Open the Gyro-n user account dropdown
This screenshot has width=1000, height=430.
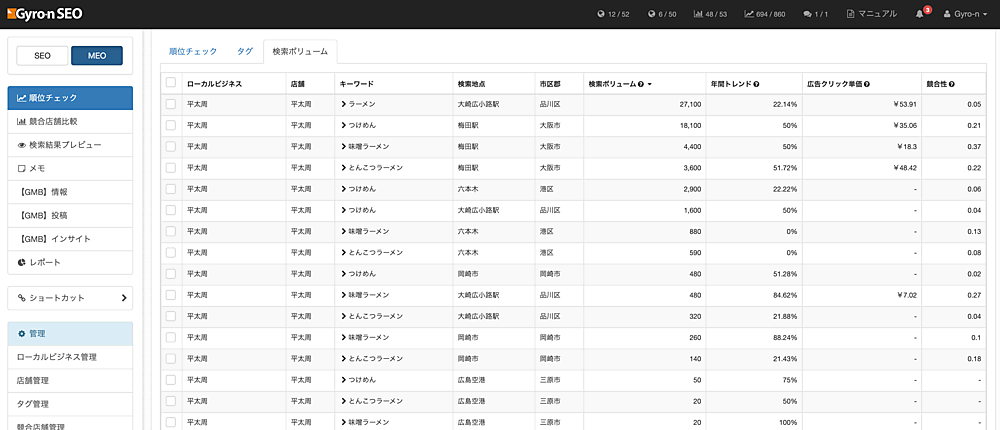tap(965, 14)
